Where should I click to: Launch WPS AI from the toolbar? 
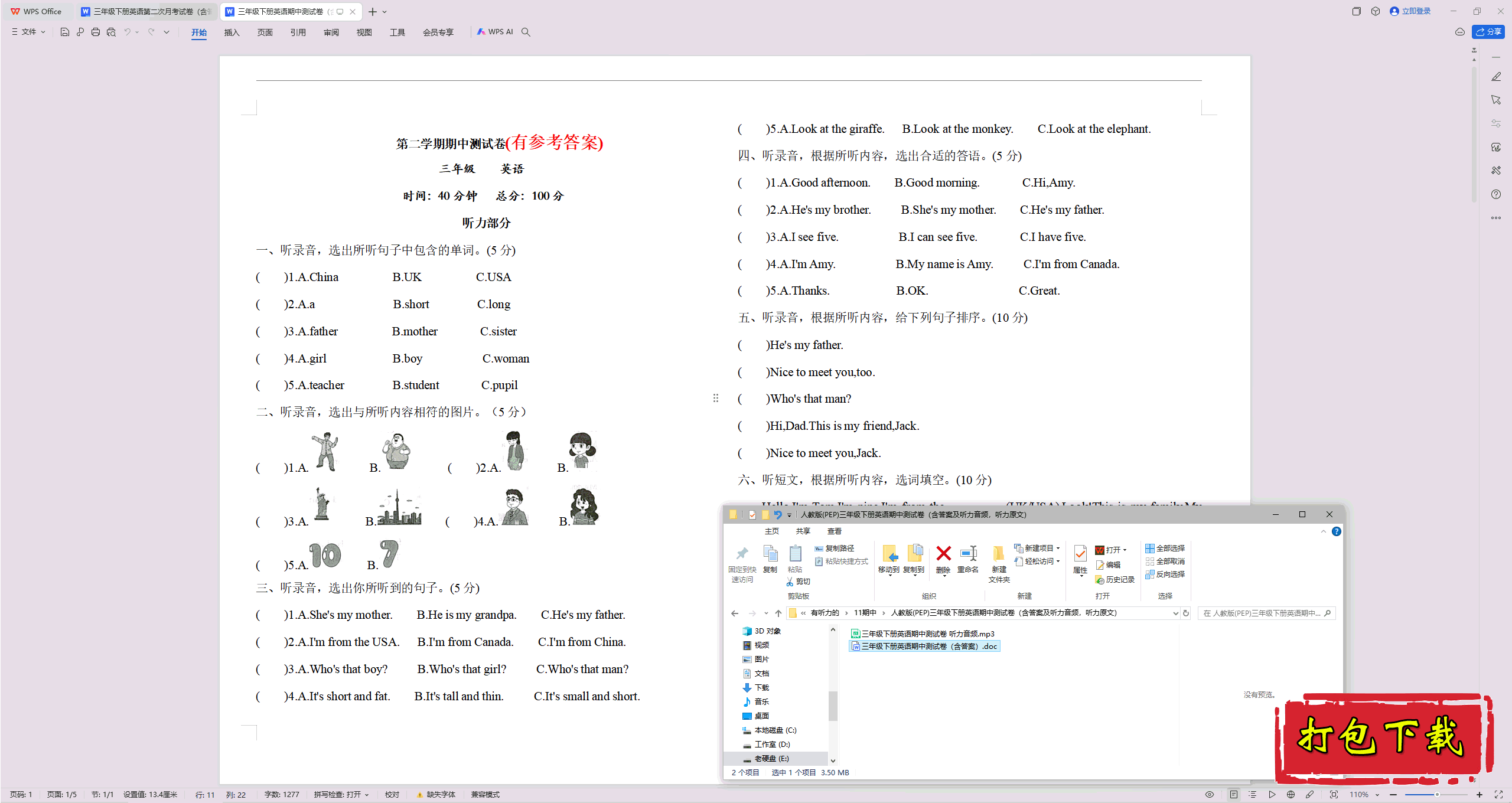point(495,32)
